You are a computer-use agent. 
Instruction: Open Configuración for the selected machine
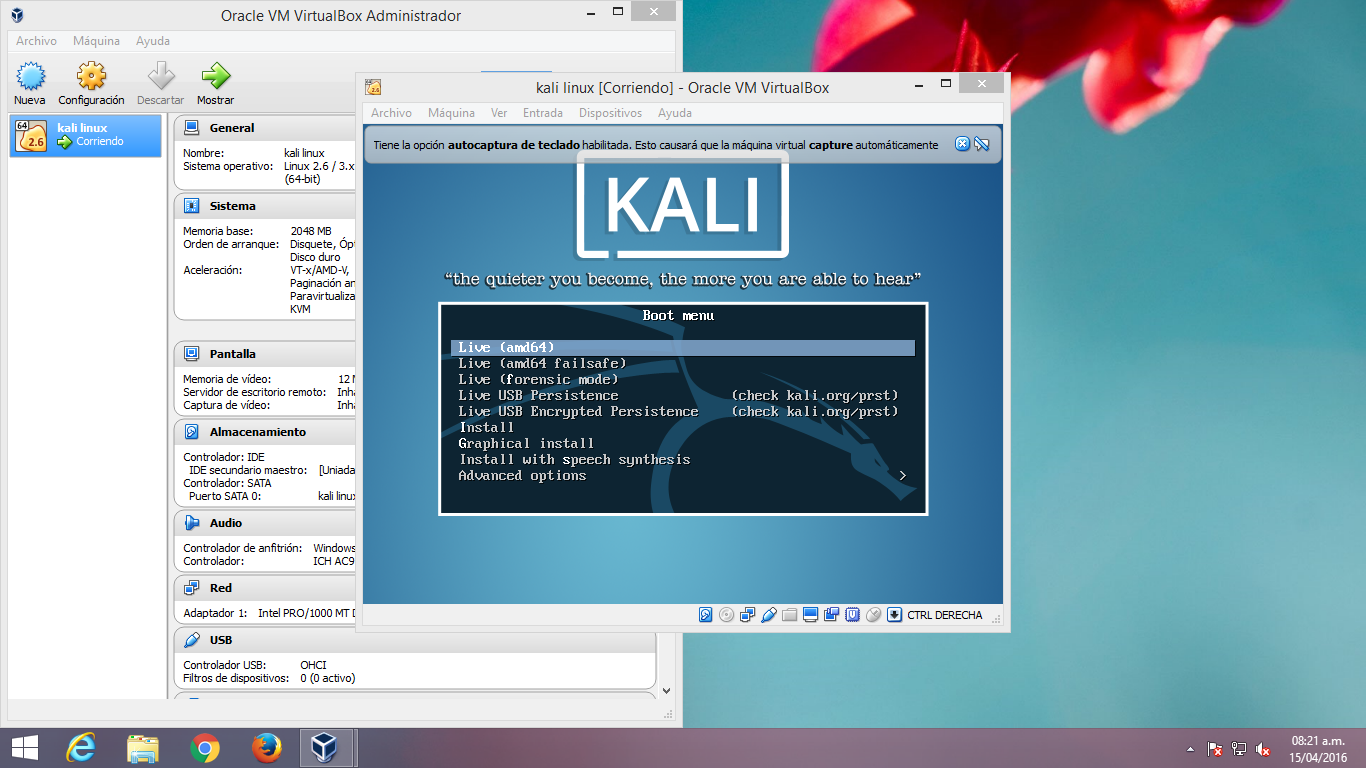tap(90, 80)
